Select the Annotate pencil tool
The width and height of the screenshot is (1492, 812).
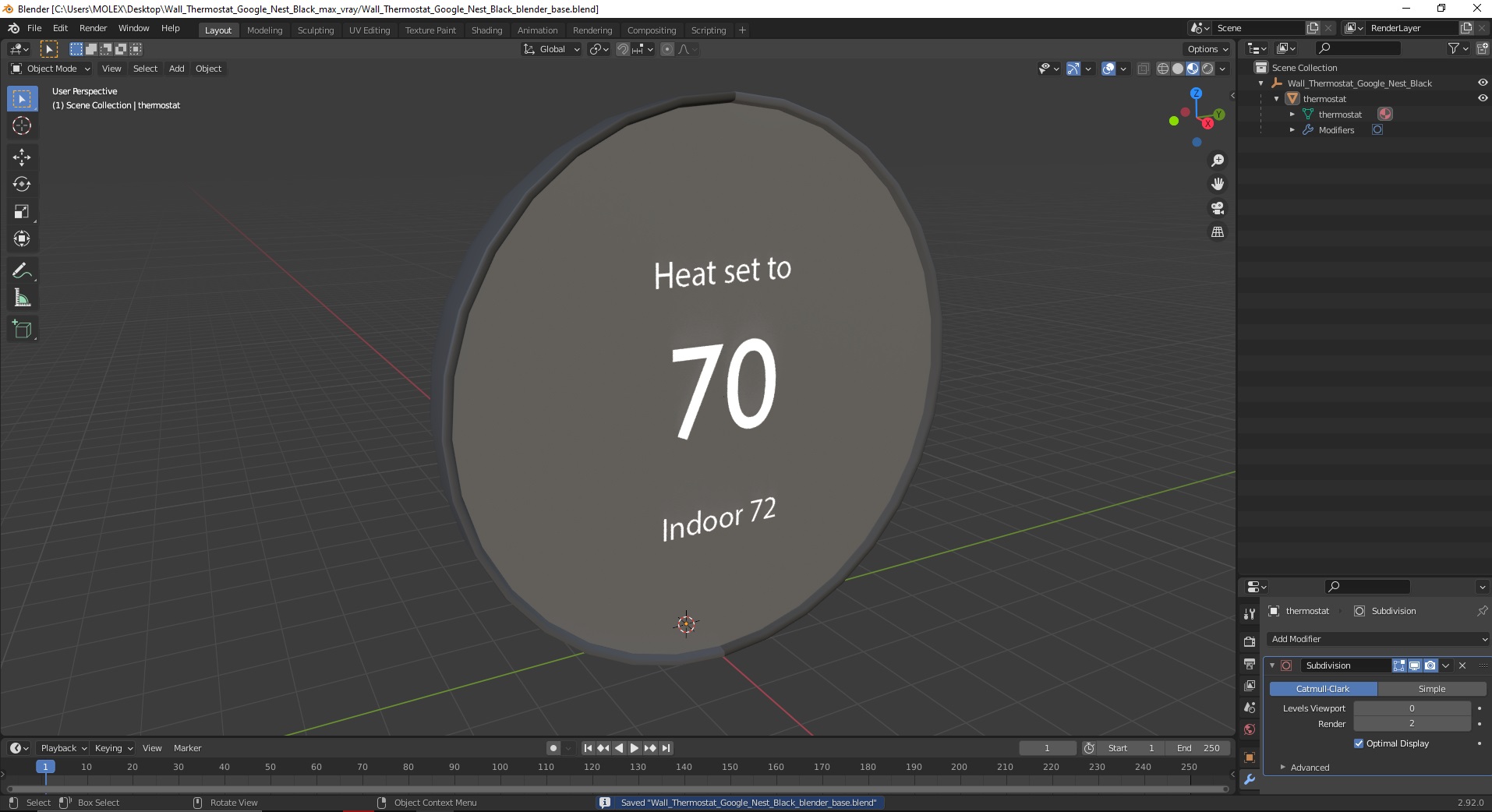pyautogui.click(x=22, y=270)
